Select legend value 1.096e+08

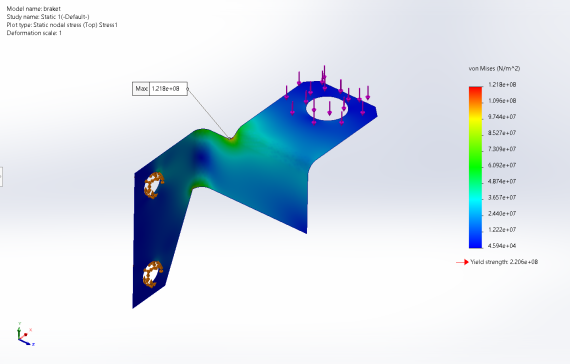click(502, 101)
